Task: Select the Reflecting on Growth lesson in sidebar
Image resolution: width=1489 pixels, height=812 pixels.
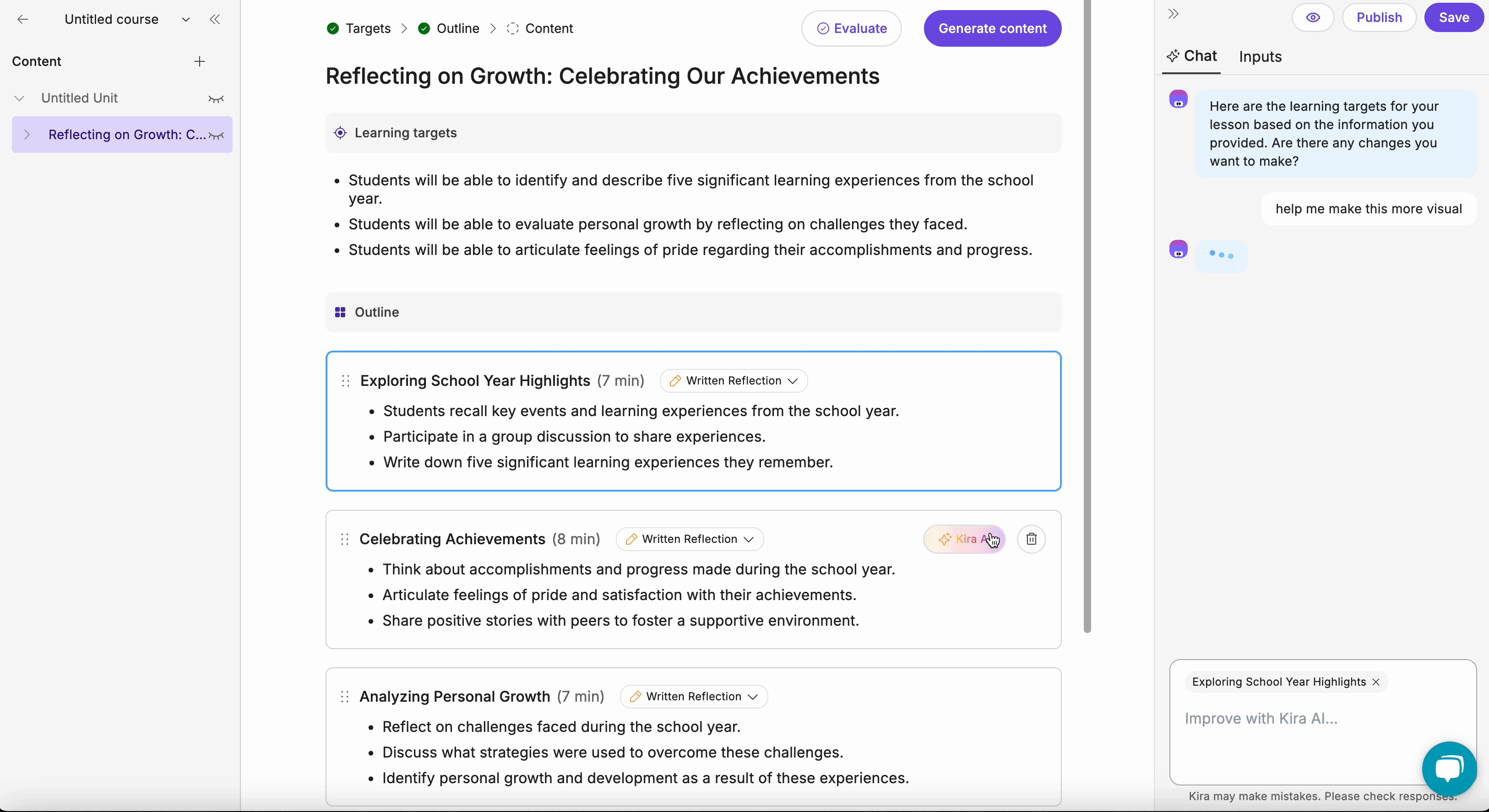Action: (x=122, y=135)
